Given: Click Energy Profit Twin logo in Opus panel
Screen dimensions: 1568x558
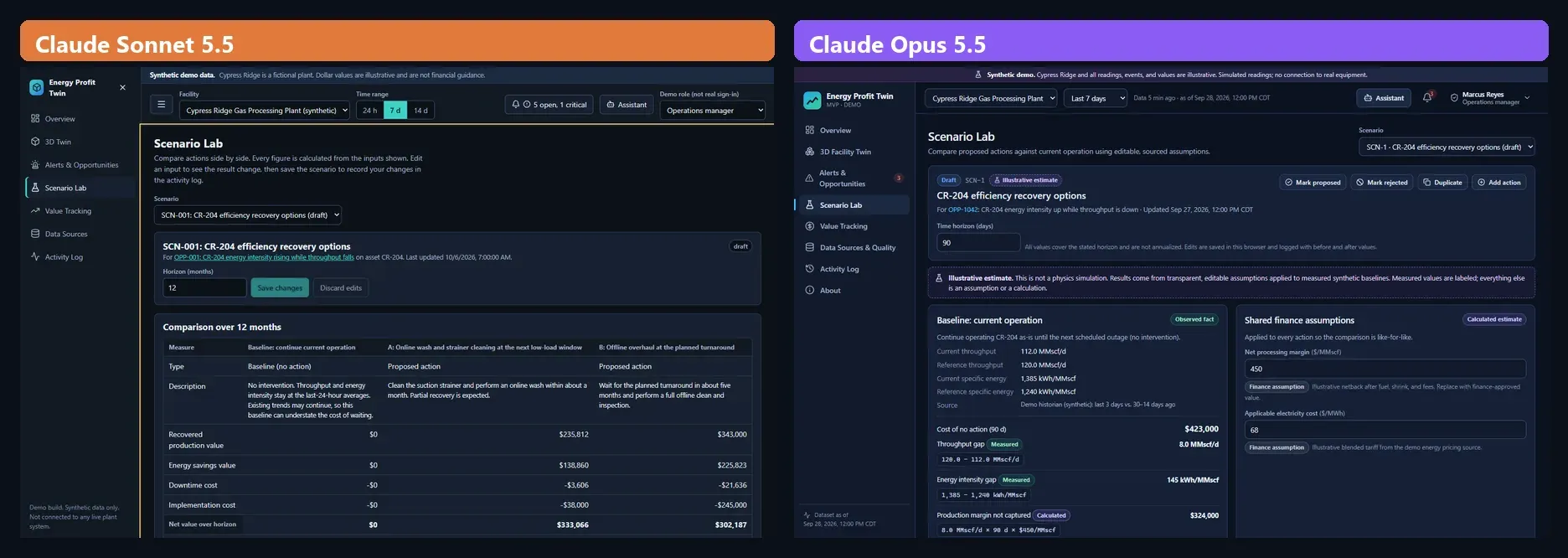Looking at the screenshot, I should coord(812,101).
